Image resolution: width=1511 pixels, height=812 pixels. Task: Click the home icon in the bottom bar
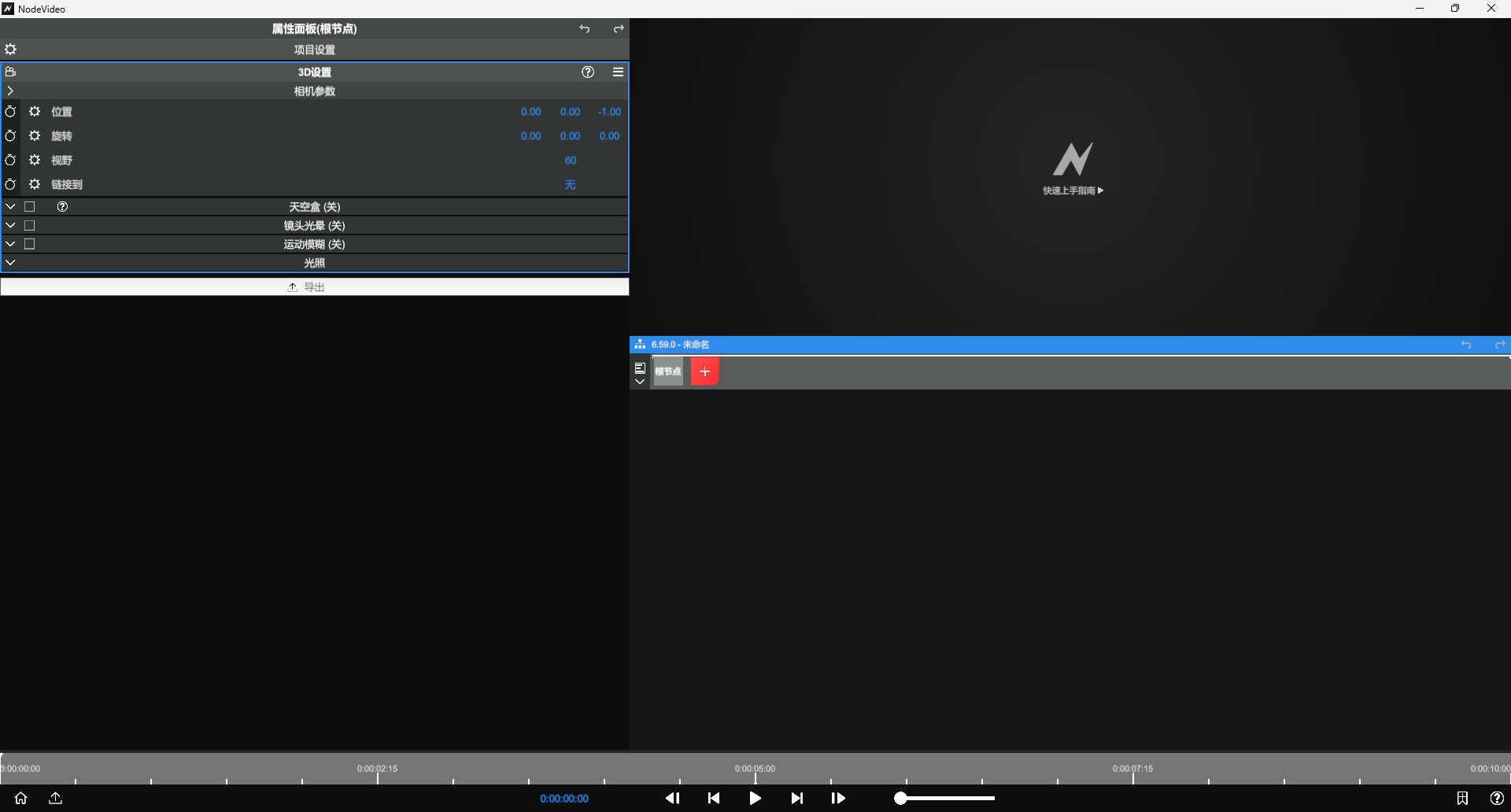pyautogui.click(x=20, y=798)
